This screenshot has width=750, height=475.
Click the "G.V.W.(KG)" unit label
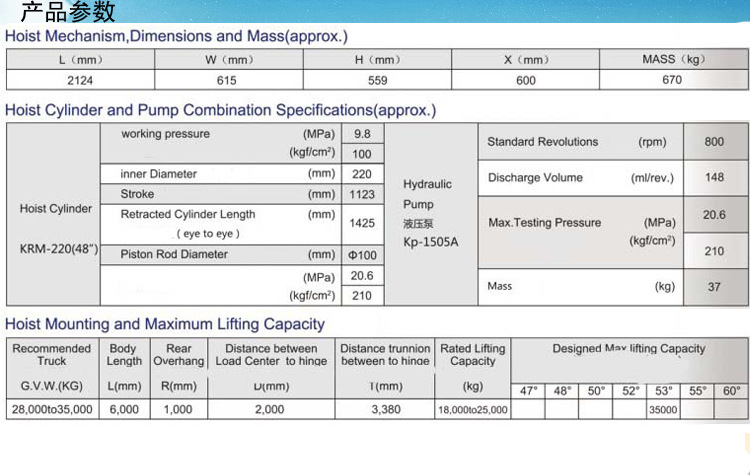click(x=52, y=386)
